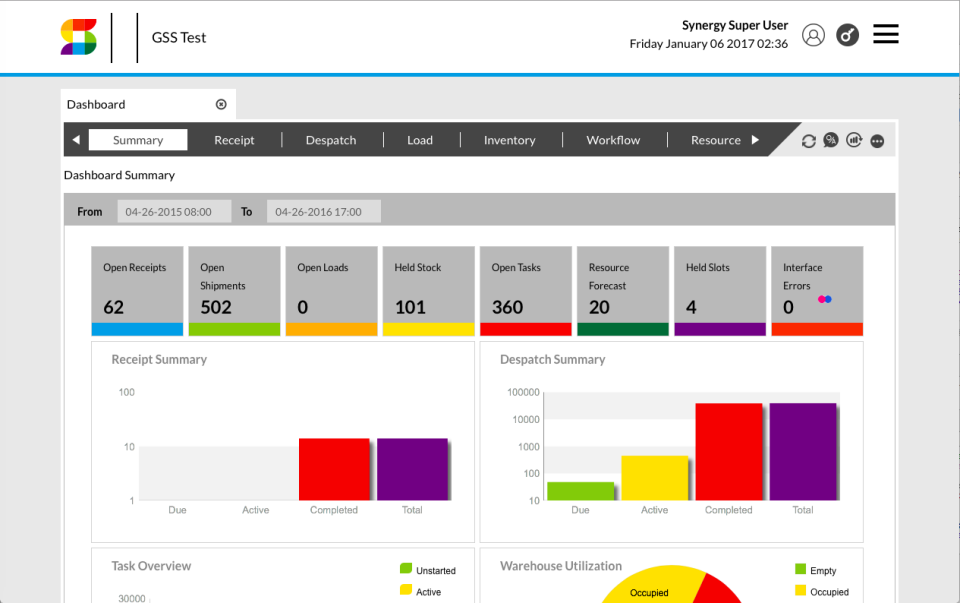The image size is (960, 603).
Task: Open the Open Tasks count tile
Action: click(525, 290)
